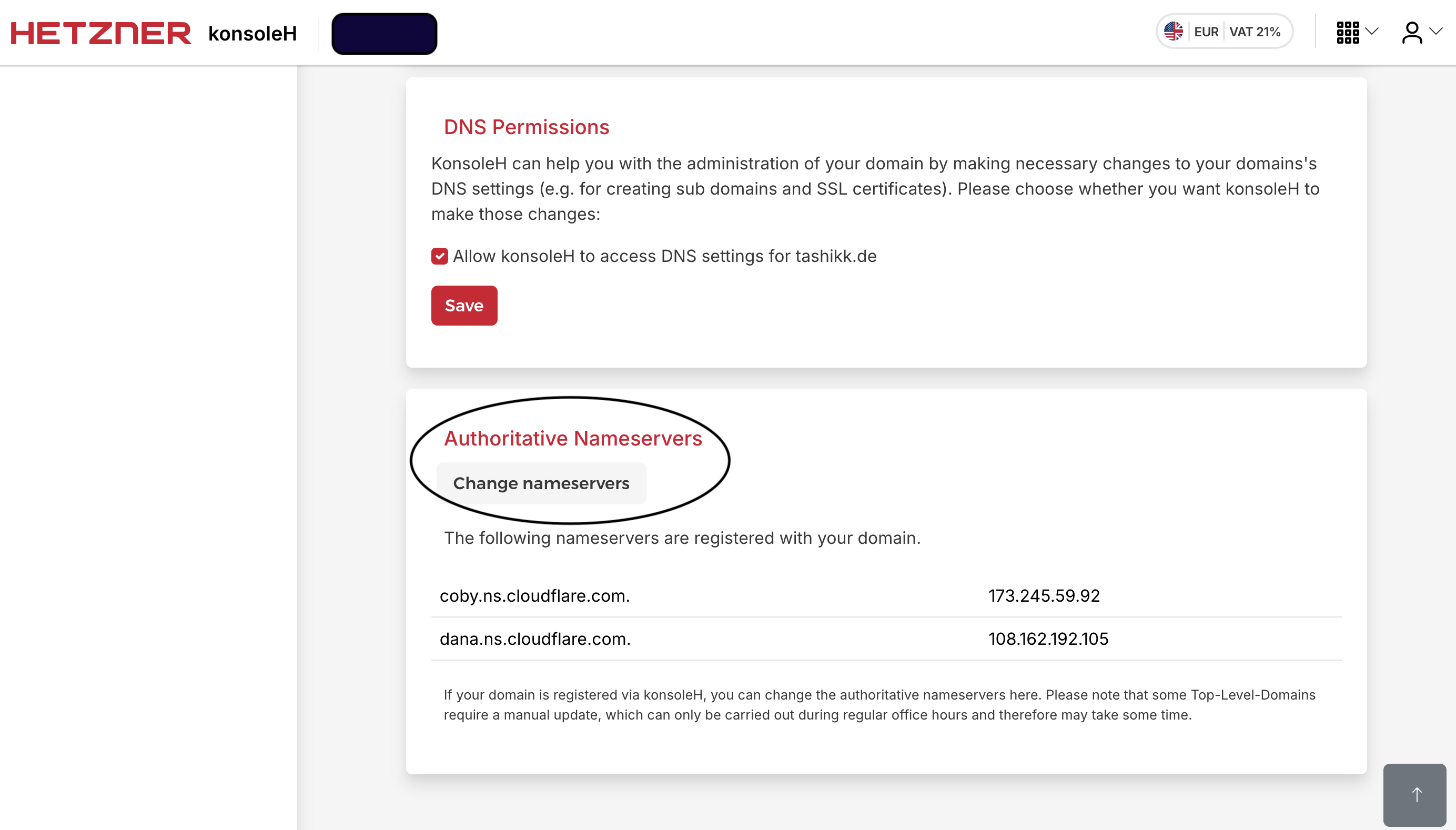Click the HETZNER logo
This screenshot has height=830, width=1456.
(x=100, y=33)
